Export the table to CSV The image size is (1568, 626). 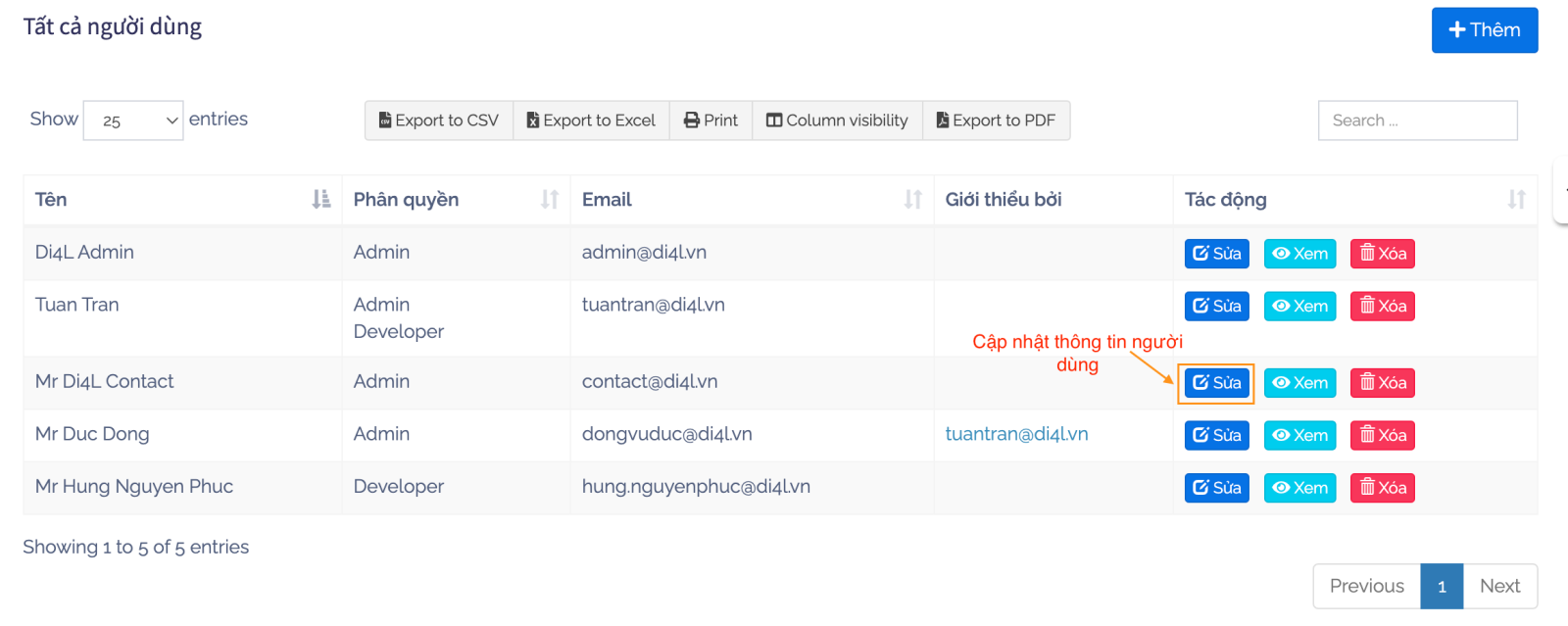pyautogui.click(x=439, y=120)
